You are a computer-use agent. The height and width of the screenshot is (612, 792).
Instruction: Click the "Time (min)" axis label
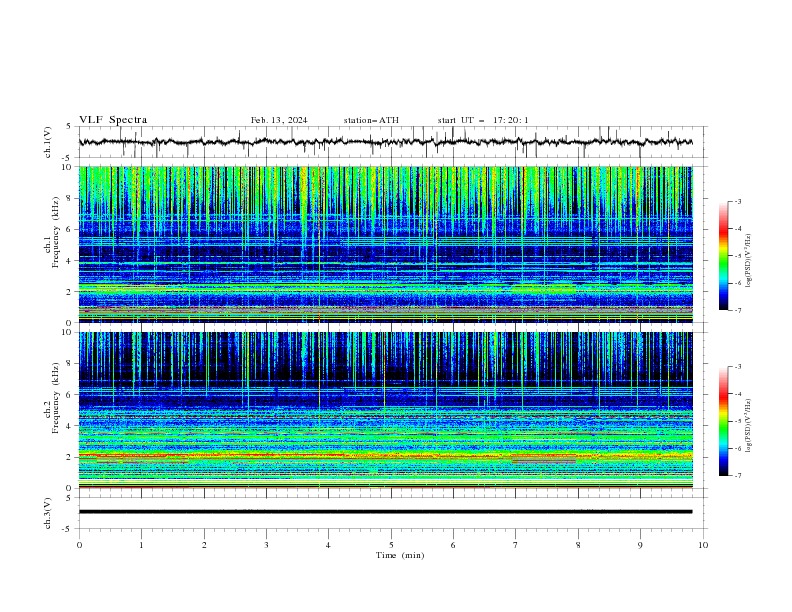400,555
